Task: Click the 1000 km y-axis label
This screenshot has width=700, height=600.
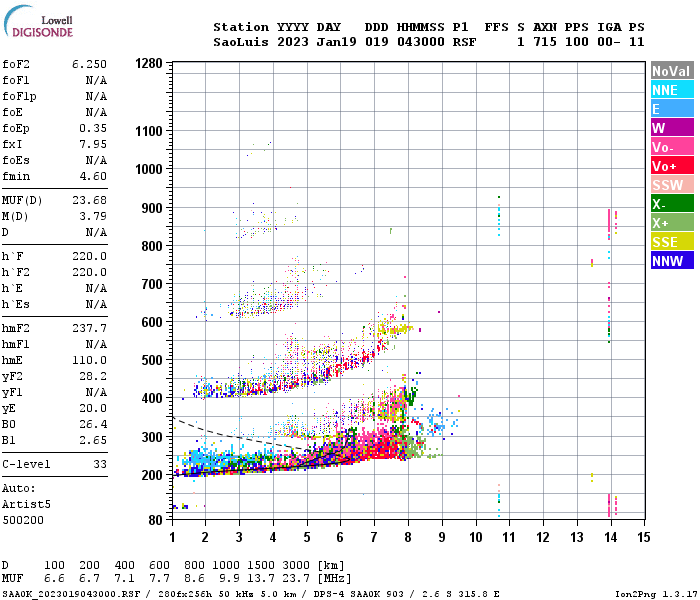Action: pos(149,169)
